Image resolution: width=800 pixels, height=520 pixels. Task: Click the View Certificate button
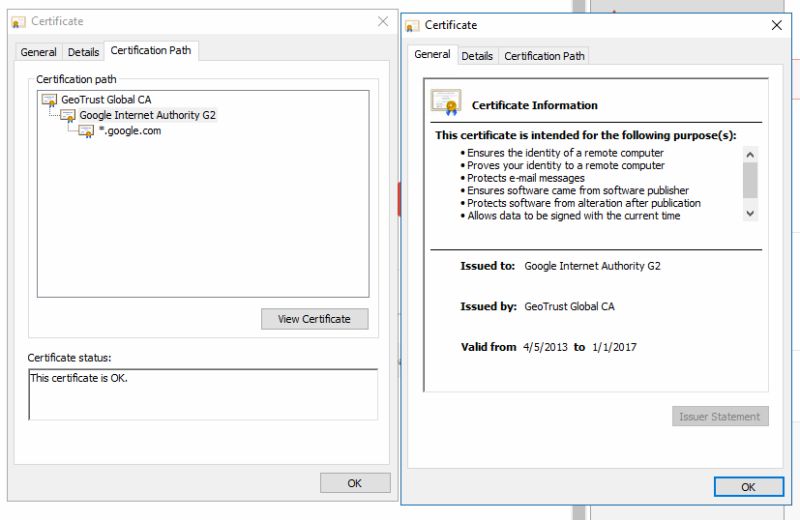pyautogui.click(x=314, y=319)
